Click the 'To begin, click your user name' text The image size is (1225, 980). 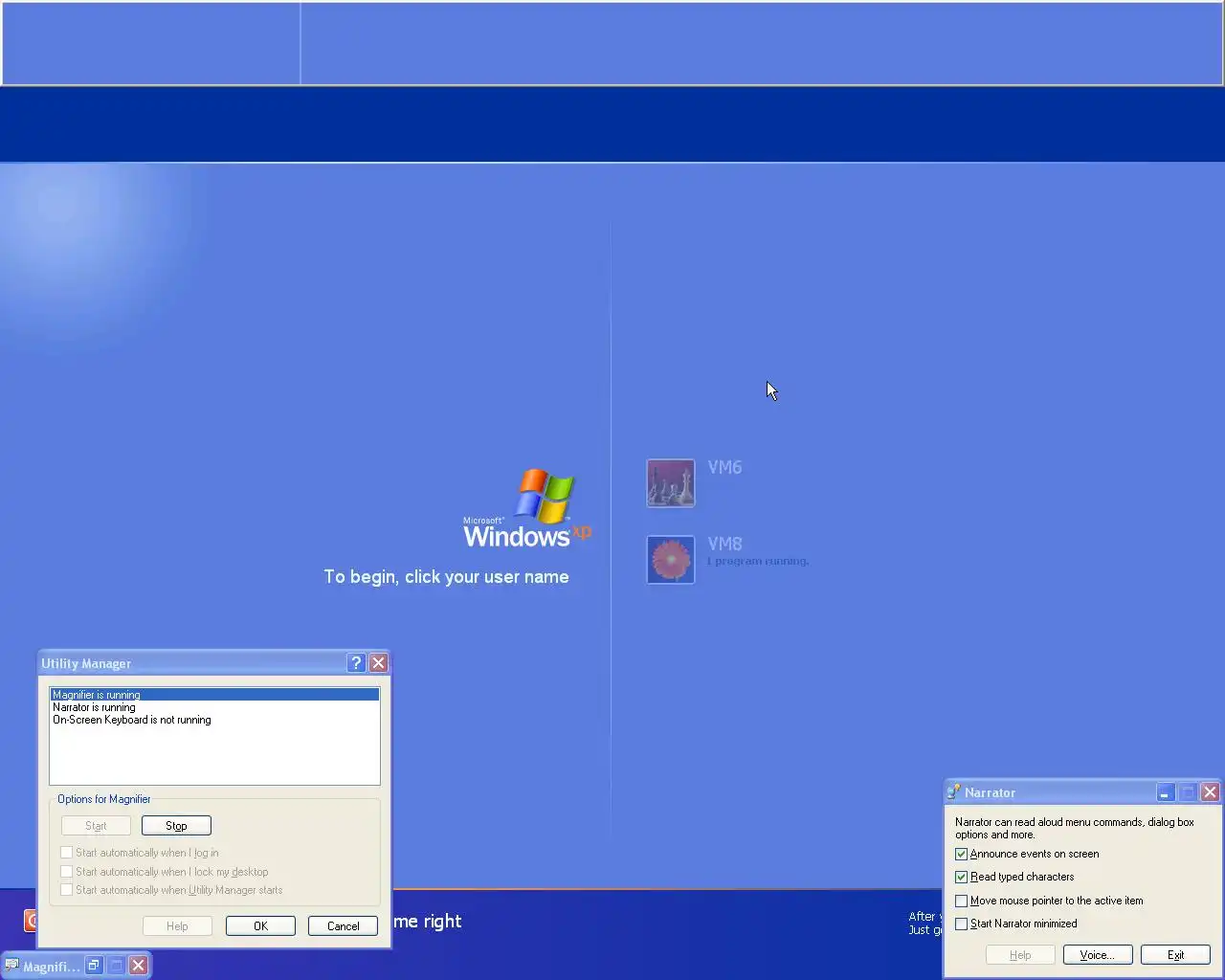point(446,577)
